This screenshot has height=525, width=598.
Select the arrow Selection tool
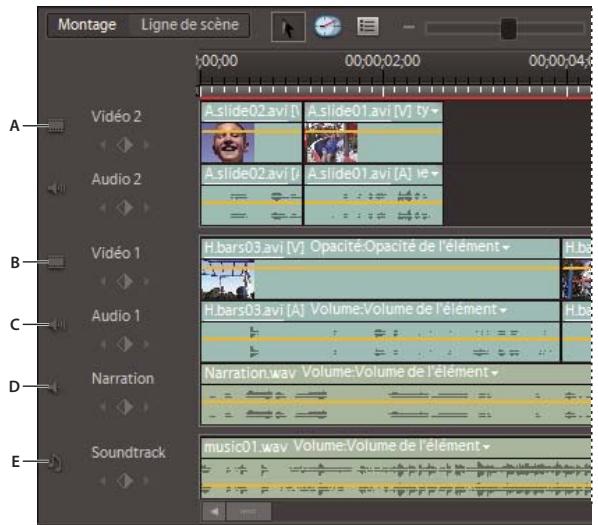click(x=288, y=27)
